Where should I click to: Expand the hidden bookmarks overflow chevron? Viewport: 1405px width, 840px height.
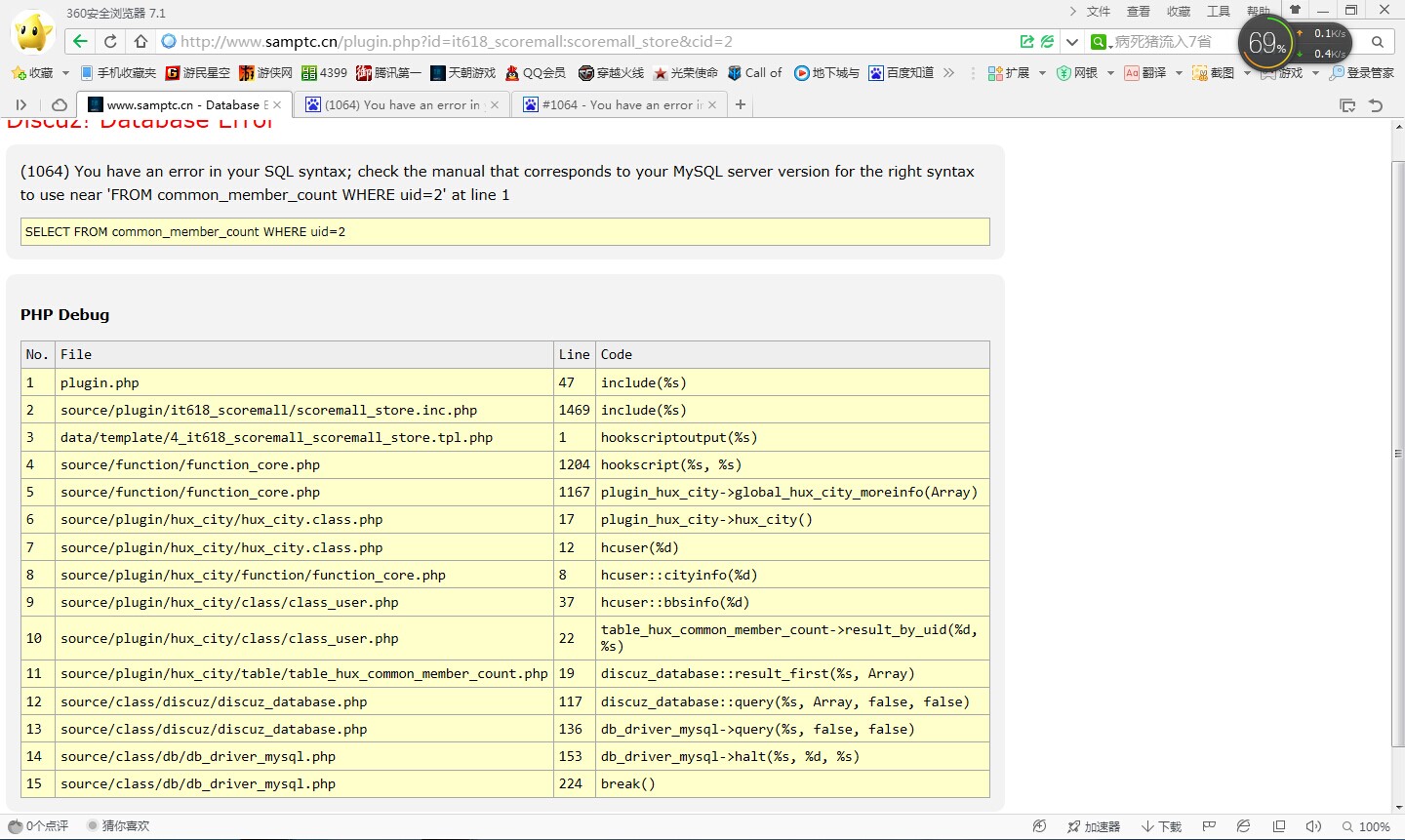coord(948,73)
